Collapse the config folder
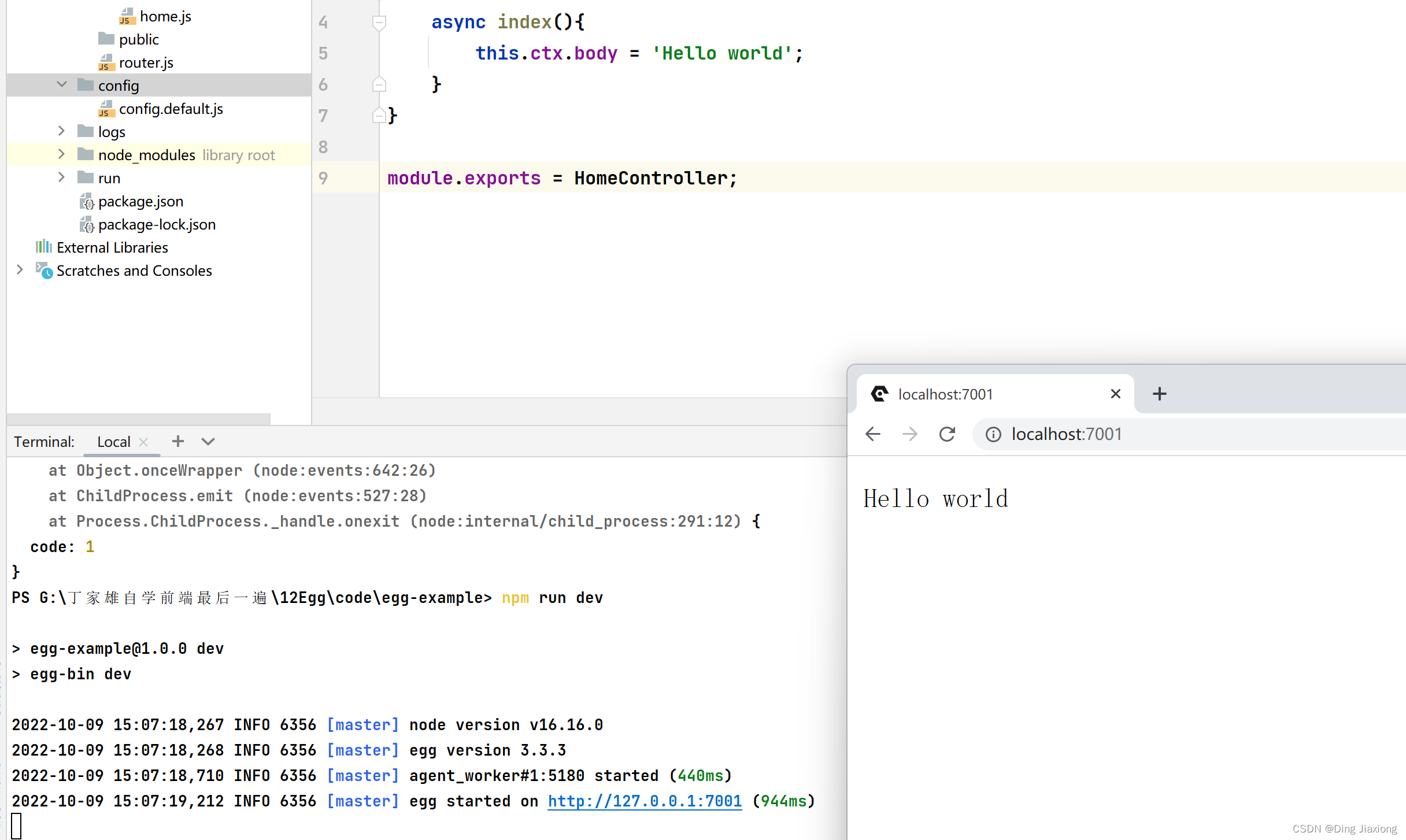 62,85
